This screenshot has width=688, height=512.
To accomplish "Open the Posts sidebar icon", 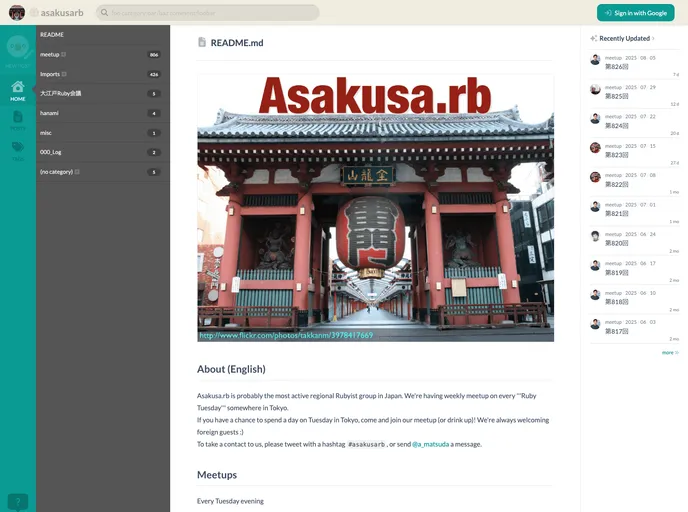I will point(18,121).
